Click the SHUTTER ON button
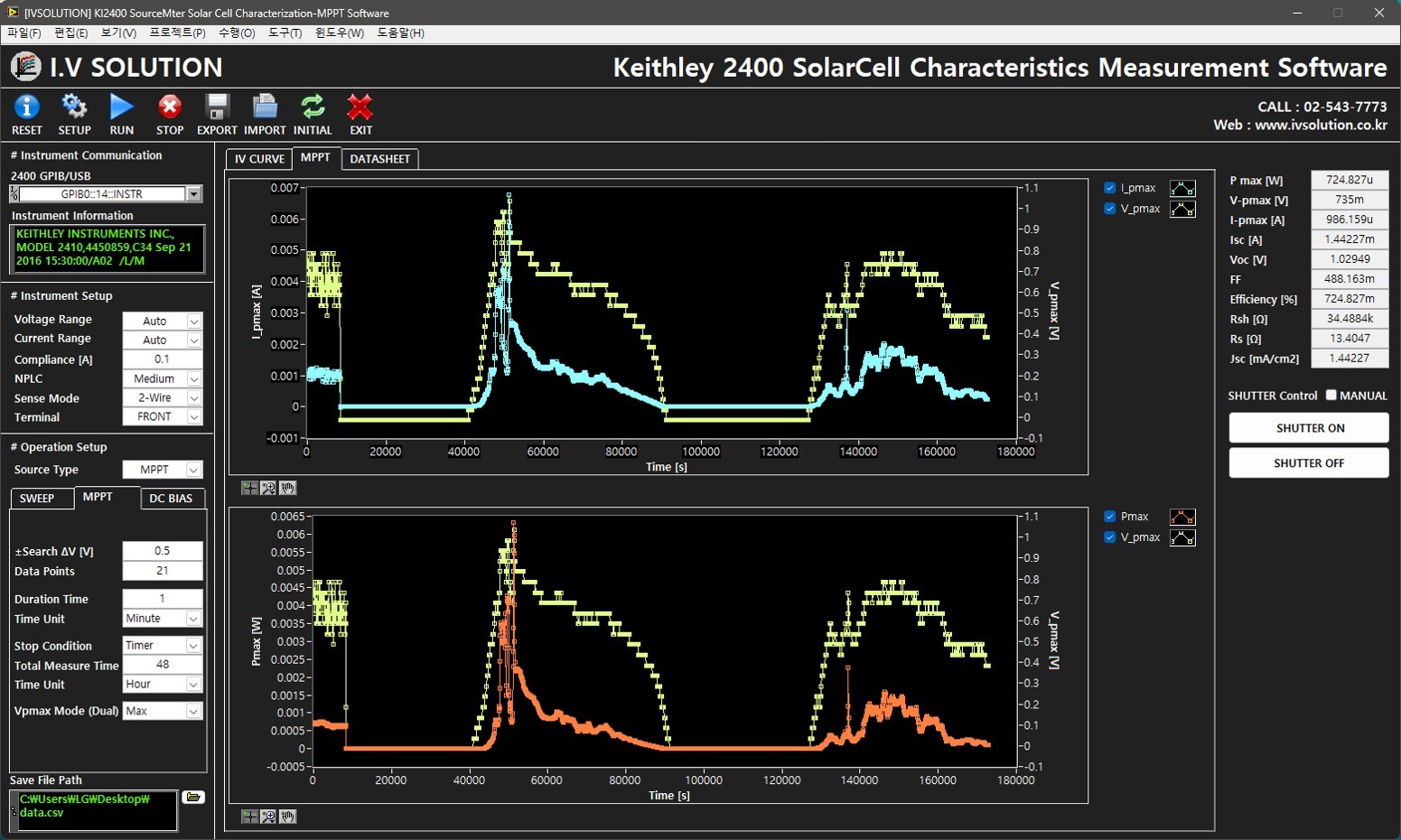 click(1309, 428)
